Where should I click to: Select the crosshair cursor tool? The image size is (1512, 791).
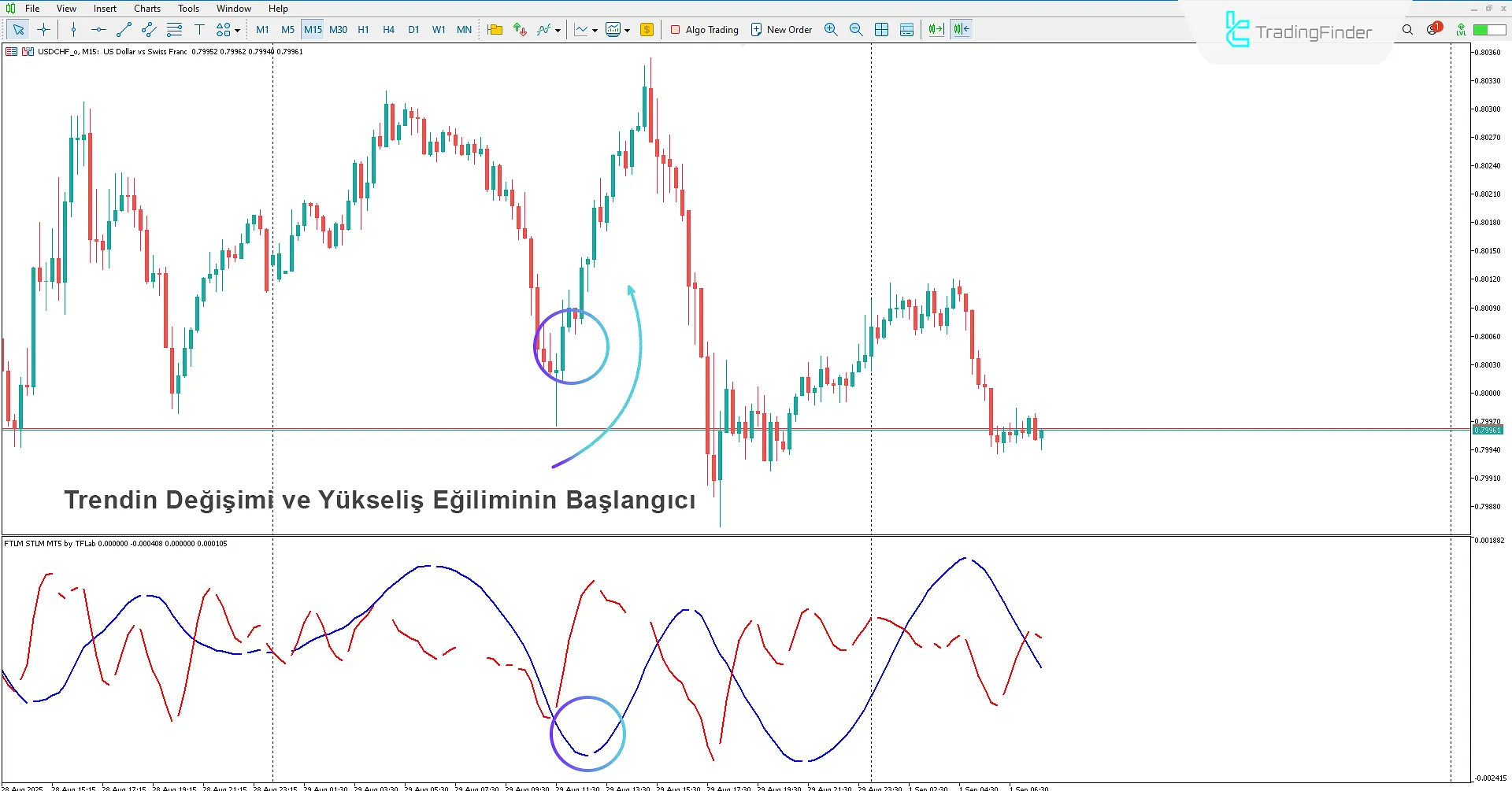pos(43,30)
